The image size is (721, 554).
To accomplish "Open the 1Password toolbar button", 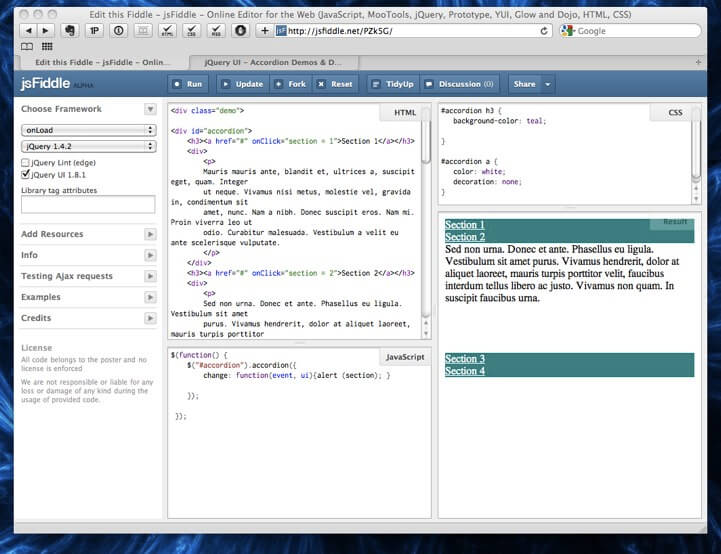I will (94, 31).
